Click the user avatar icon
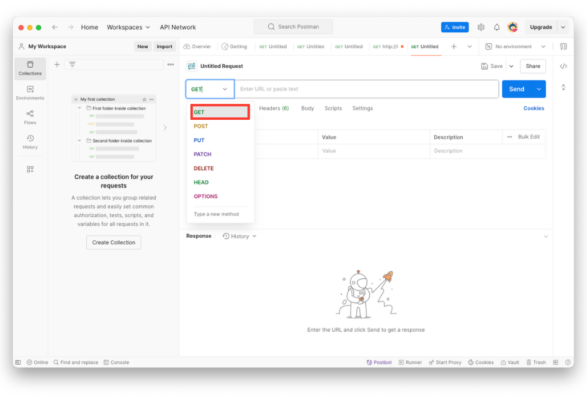 coord(513,27)
